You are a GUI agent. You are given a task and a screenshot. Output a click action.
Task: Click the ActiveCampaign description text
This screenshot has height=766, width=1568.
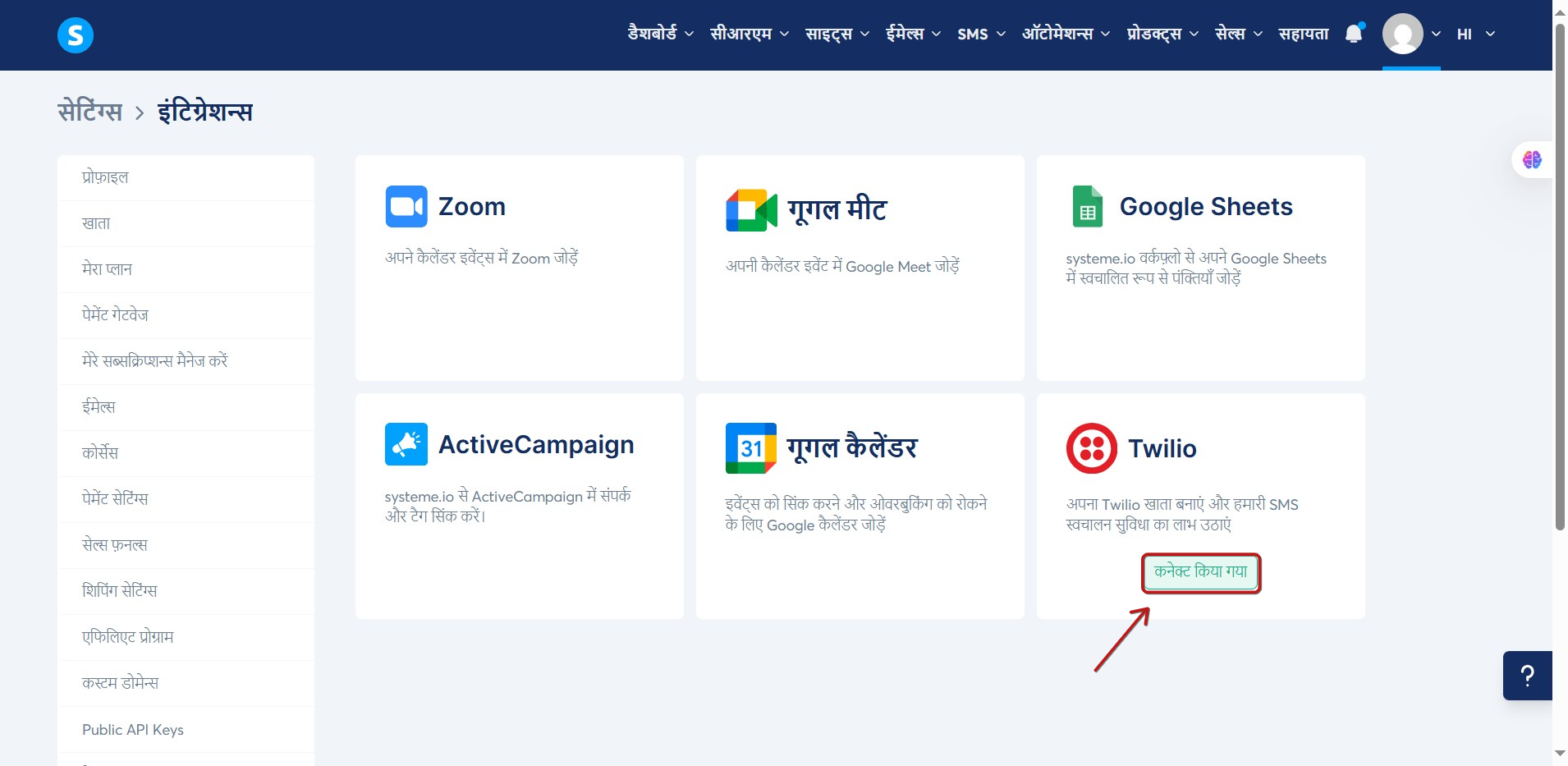click(x=508, y=506)
